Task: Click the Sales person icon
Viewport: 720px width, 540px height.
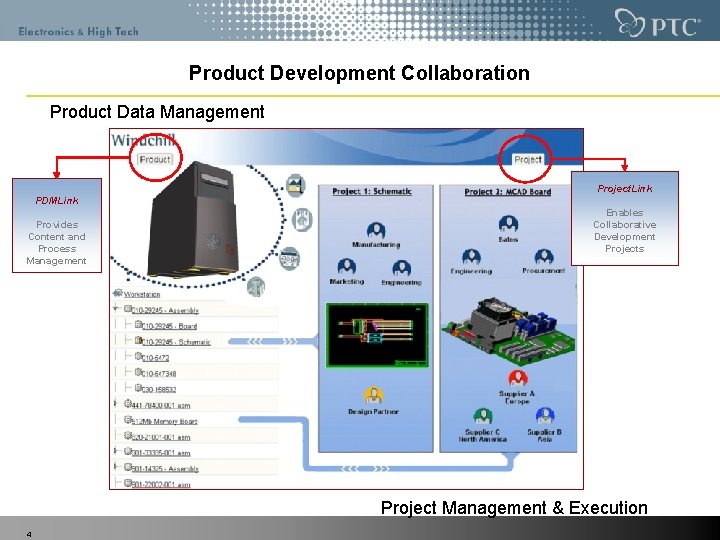Action: [x=508, y=225]
